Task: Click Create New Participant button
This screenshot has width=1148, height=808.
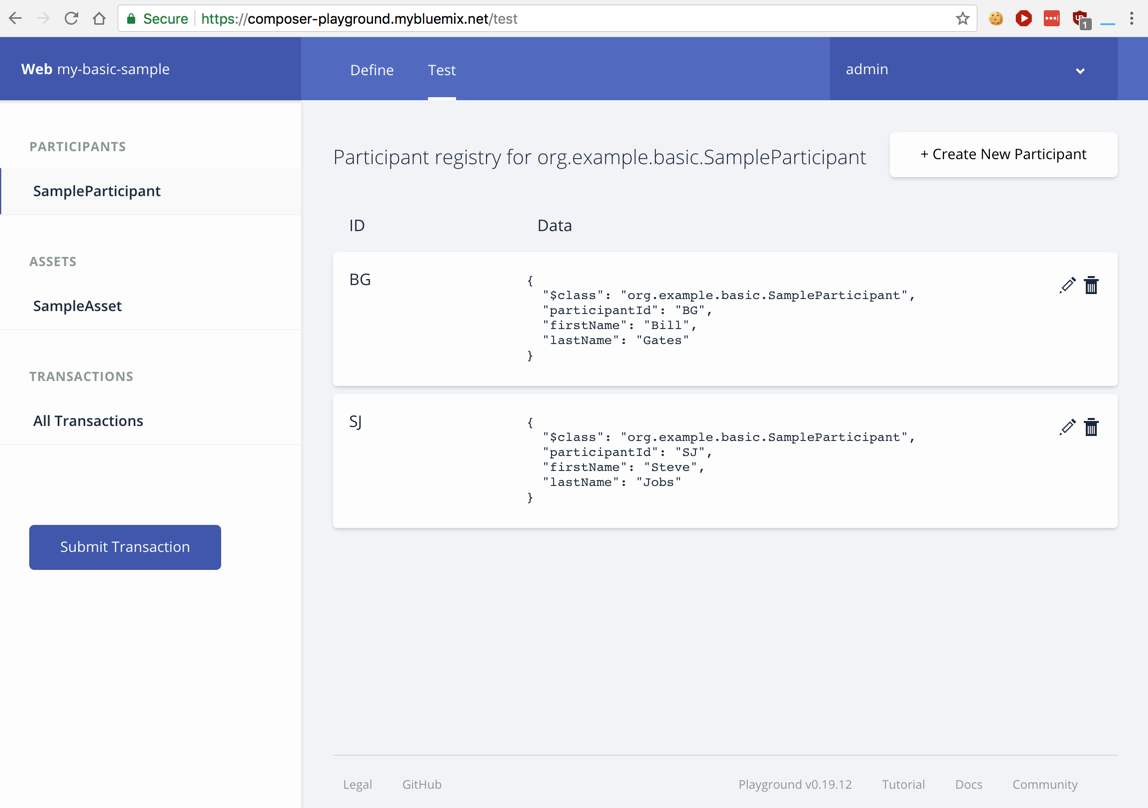Action: 1003,154
